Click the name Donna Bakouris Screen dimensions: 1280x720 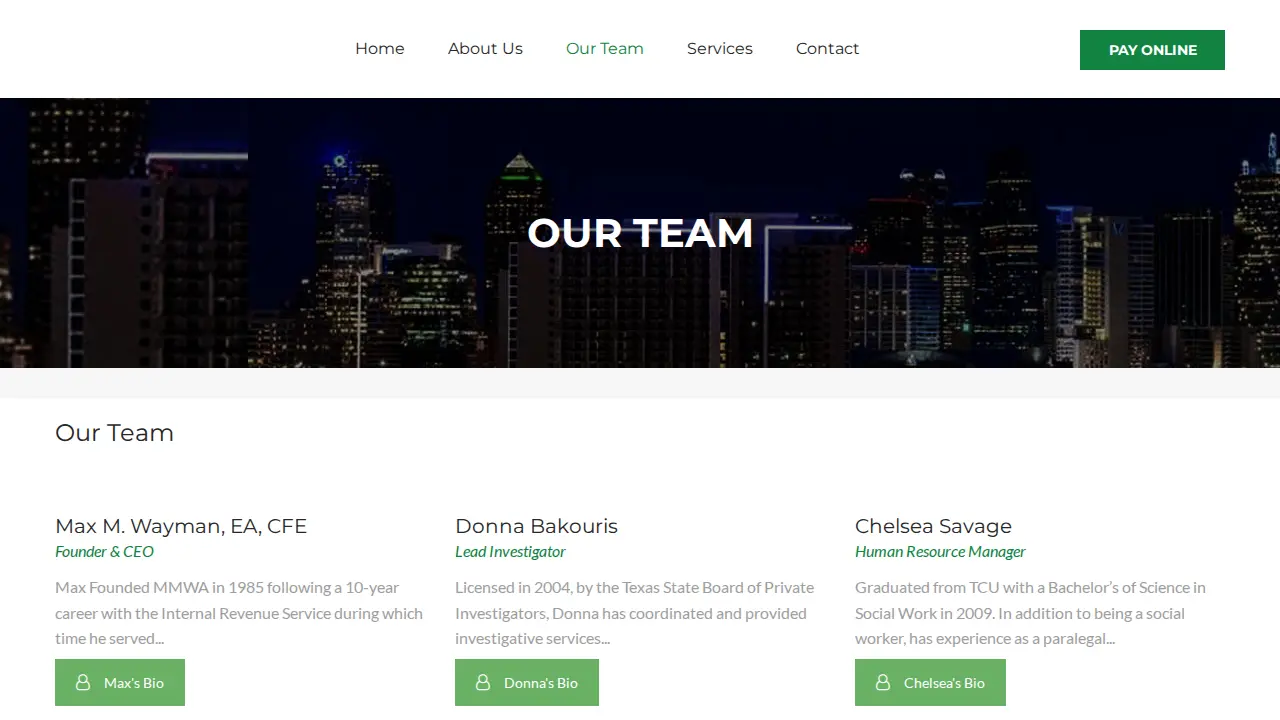[536, 526]
